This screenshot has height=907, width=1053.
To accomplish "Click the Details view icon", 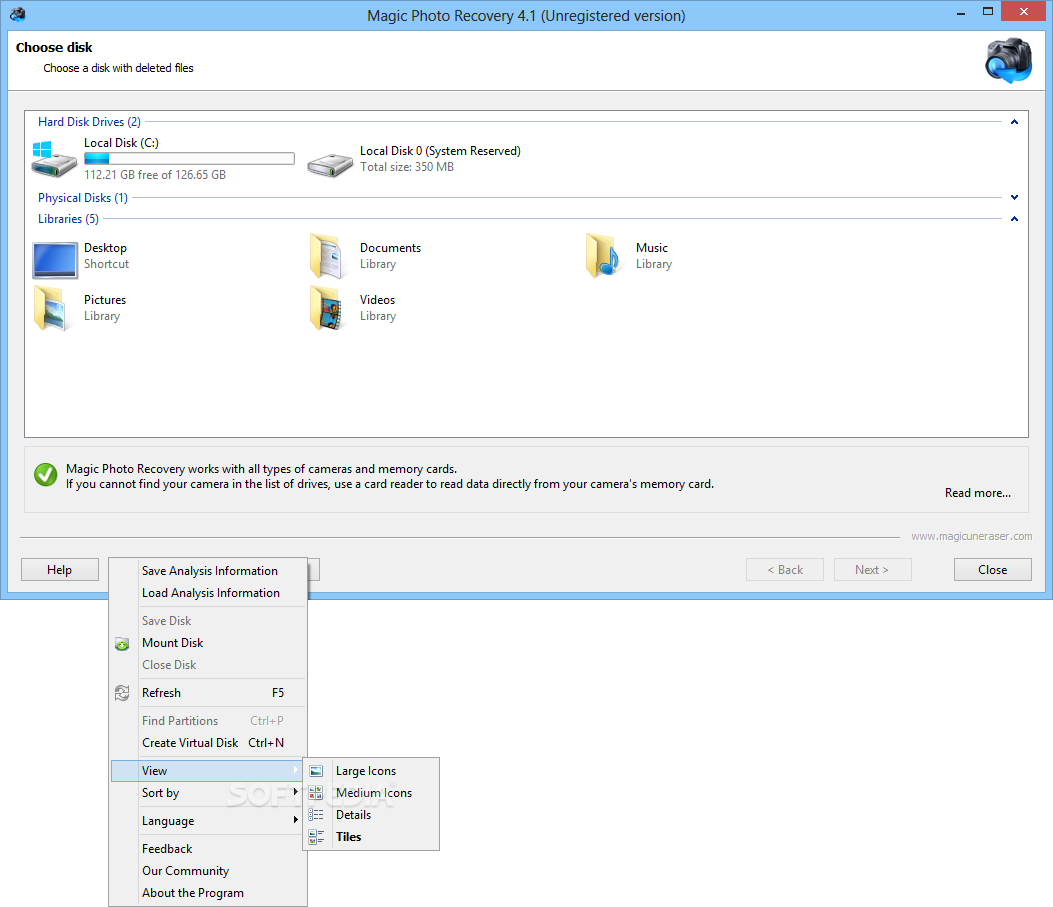I will (x=316, y=815).
